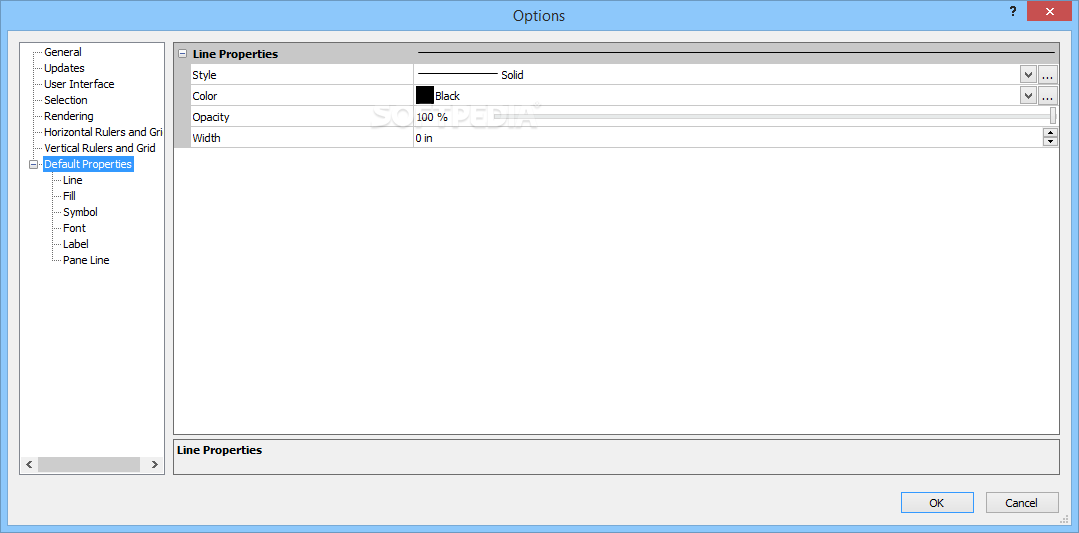Open Rendering options
Screen dimensions: 1079x533
(69, 116)
